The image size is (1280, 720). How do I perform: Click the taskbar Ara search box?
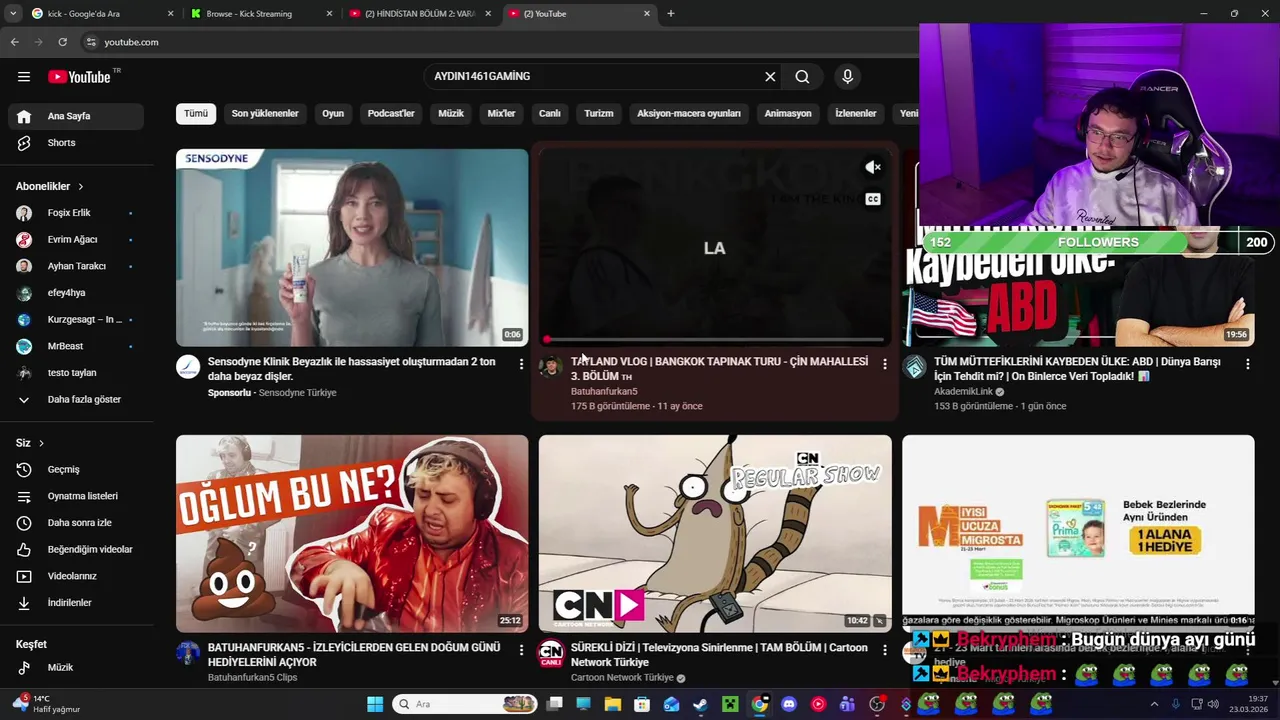point(465,704)
